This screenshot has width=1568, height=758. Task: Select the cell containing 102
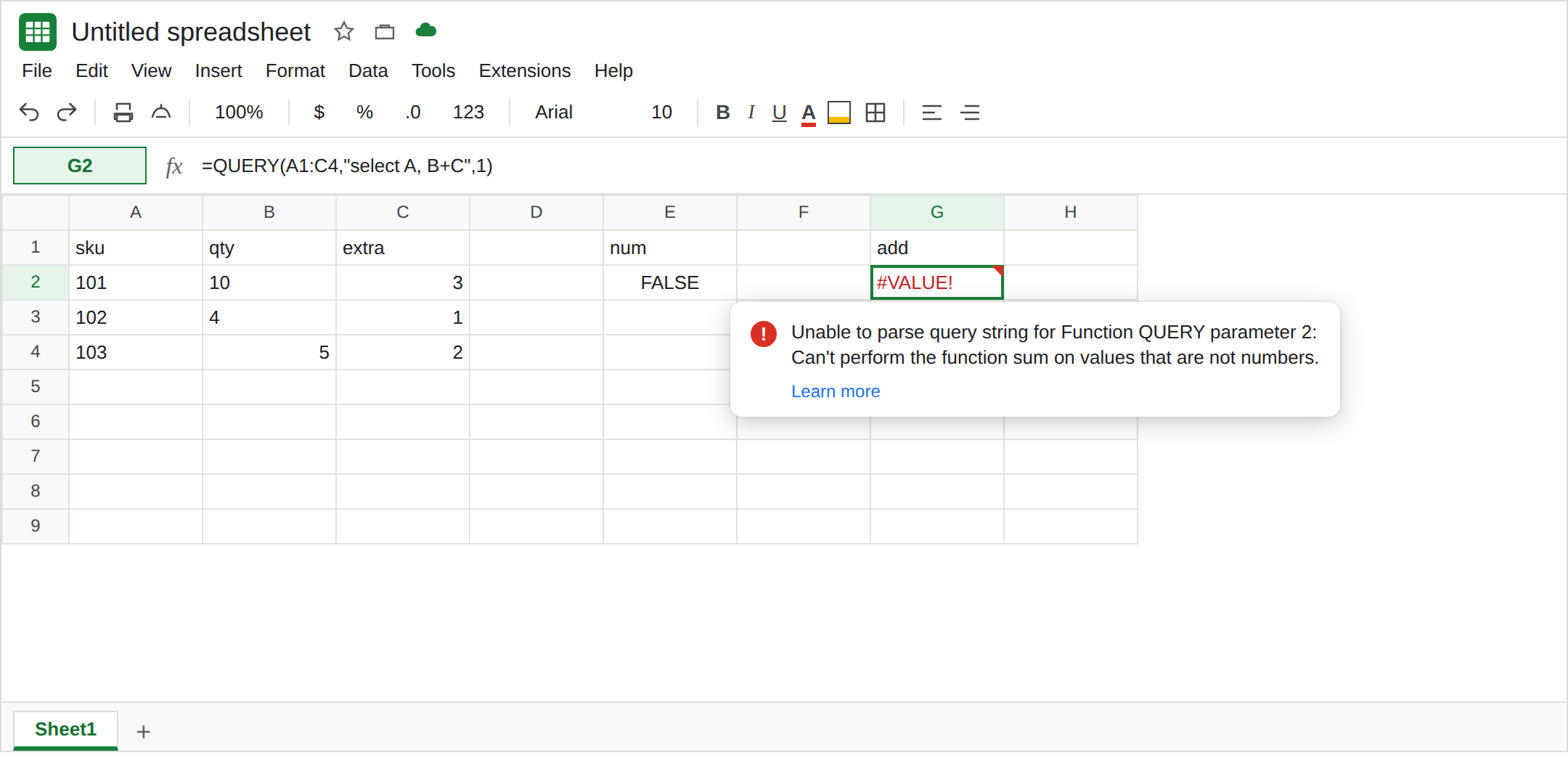click(x=136, y=317)
